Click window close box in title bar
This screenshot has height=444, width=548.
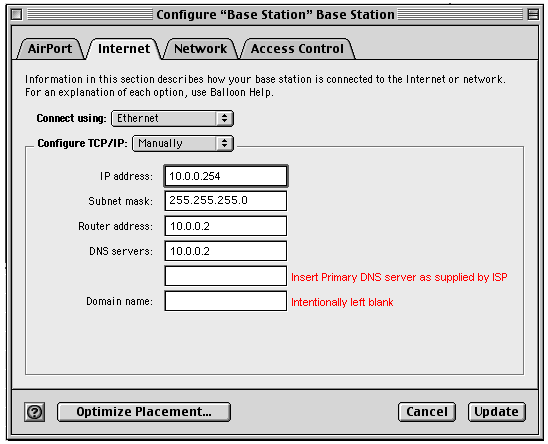[16, 15]
